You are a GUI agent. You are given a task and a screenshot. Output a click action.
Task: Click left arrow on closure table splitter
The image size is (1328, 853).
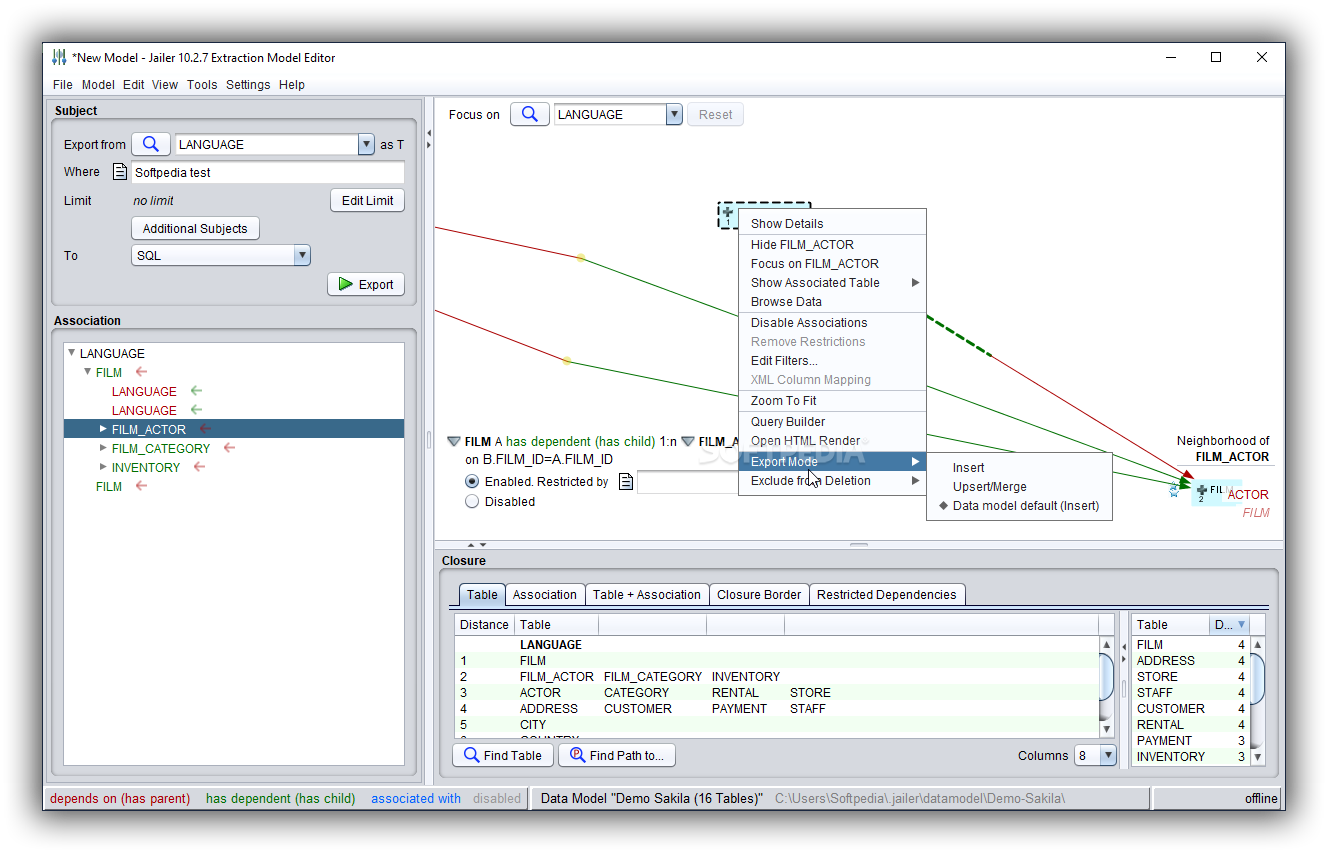point(1124,646)
